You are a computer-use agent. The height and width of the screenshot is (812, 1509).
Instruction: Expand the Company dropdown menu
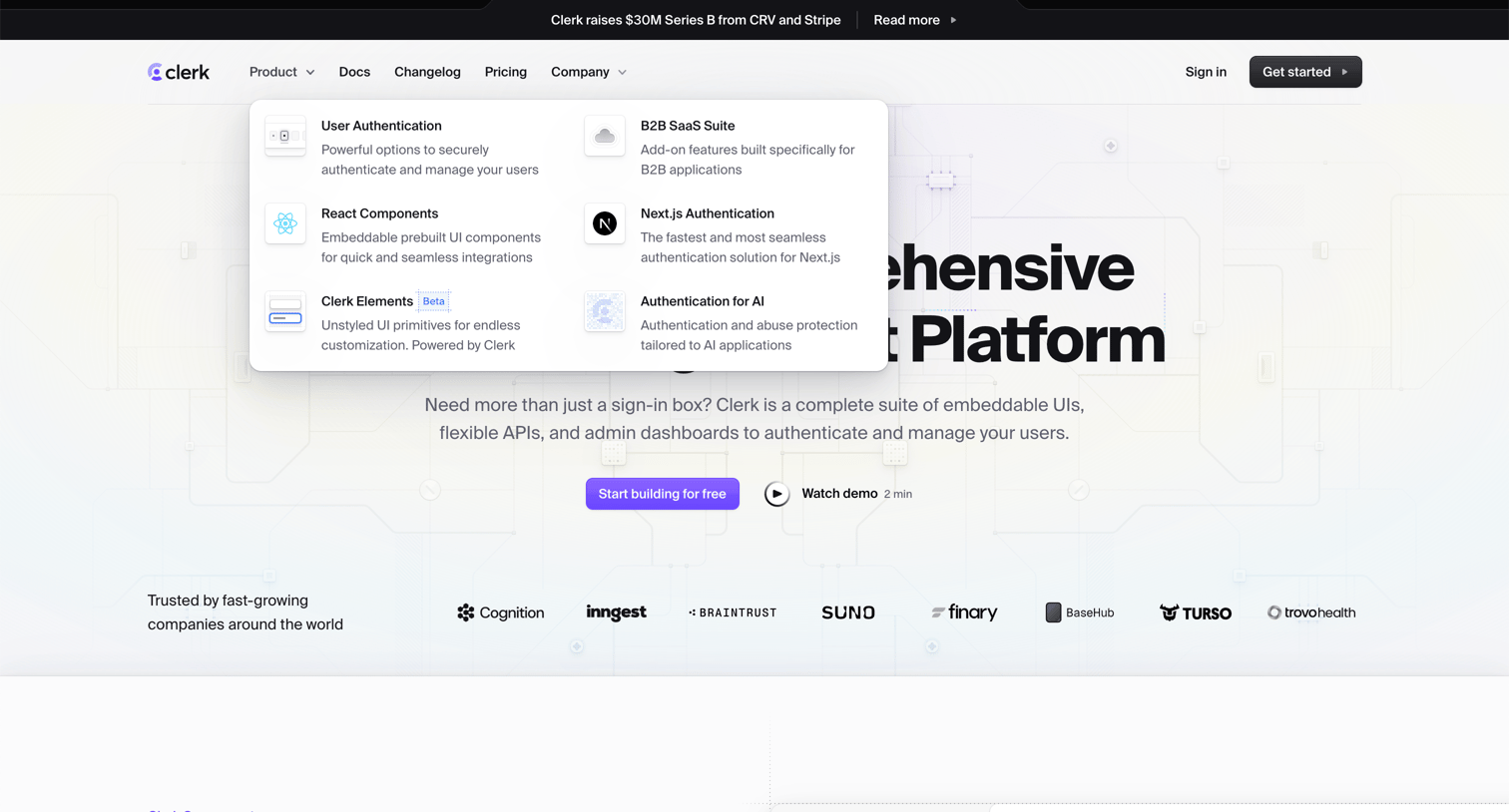pyautogui.click(x=589, y=72)
